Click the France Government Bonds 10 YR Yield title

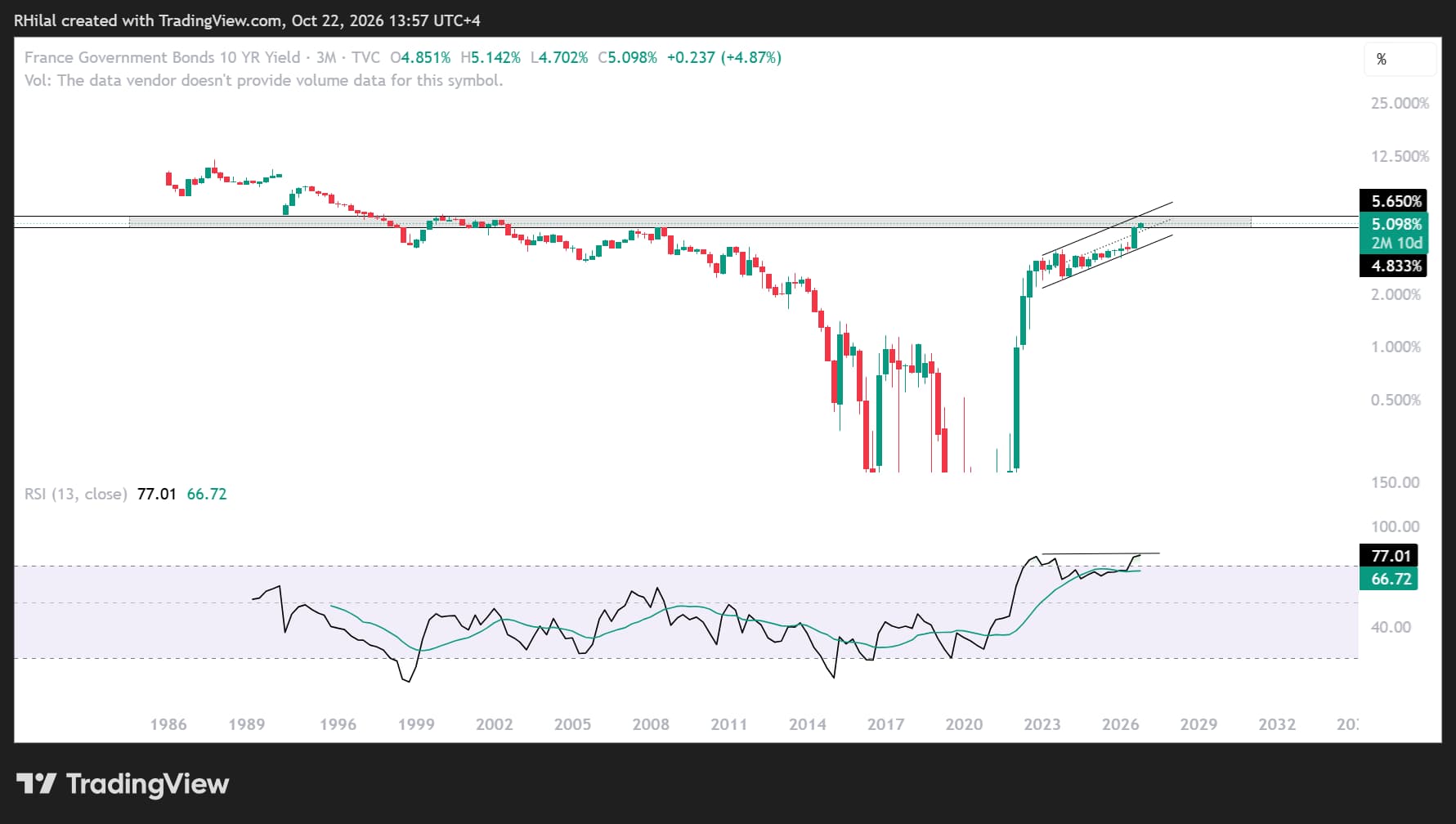[x=162, y=57]
